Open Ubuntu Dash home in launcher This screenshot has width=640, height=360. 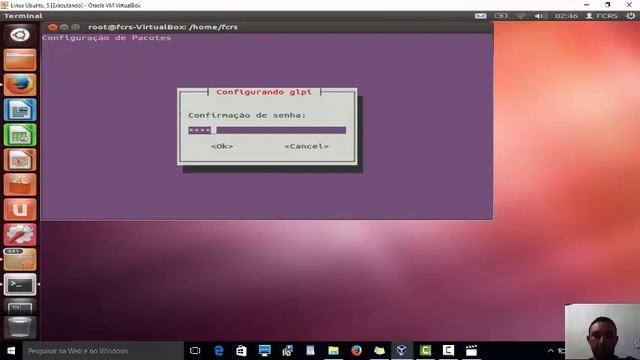(20, 35)
